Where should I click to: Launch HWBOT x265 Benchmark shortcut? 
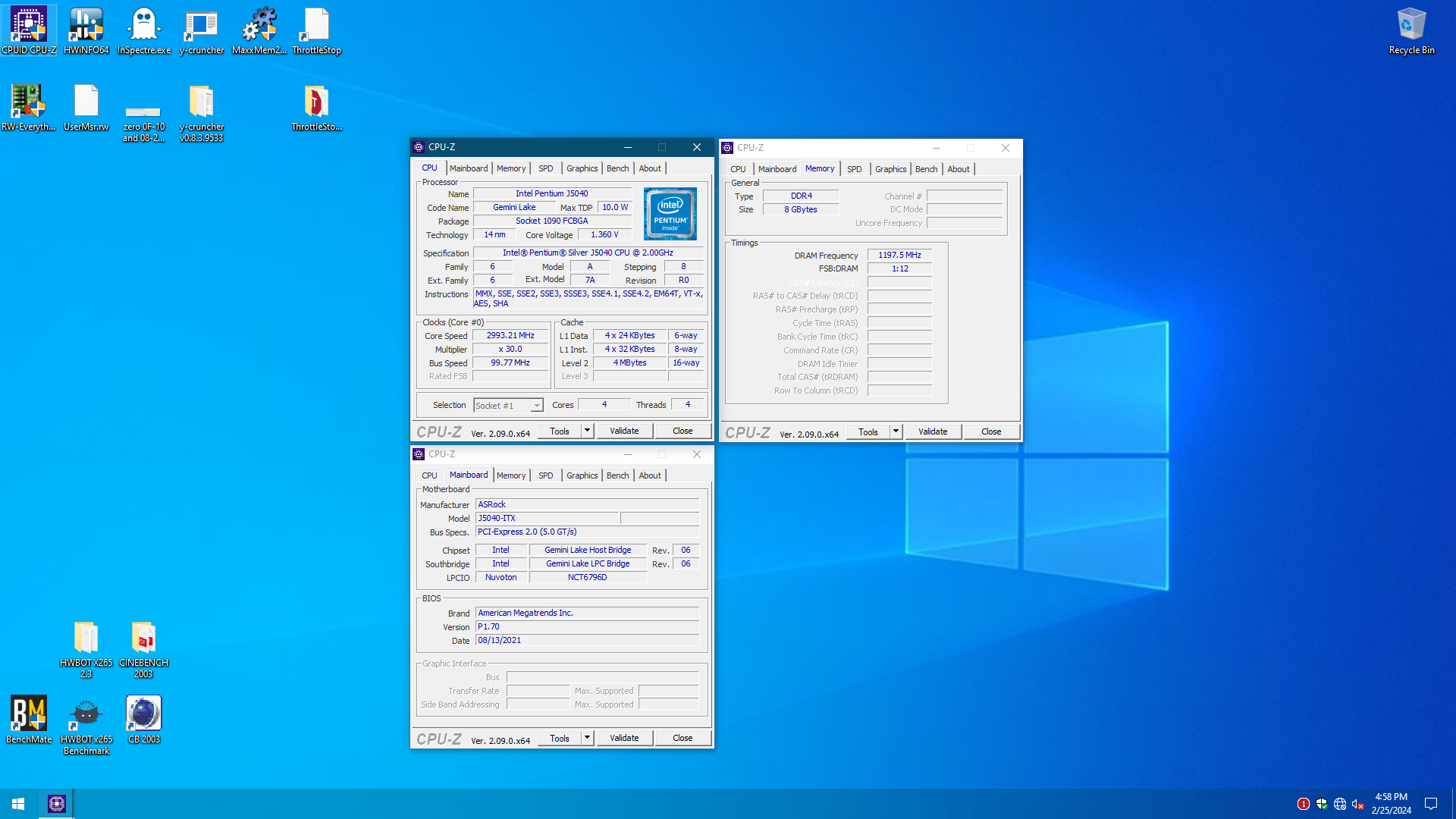pyautogui.click(x=86, y=726)
